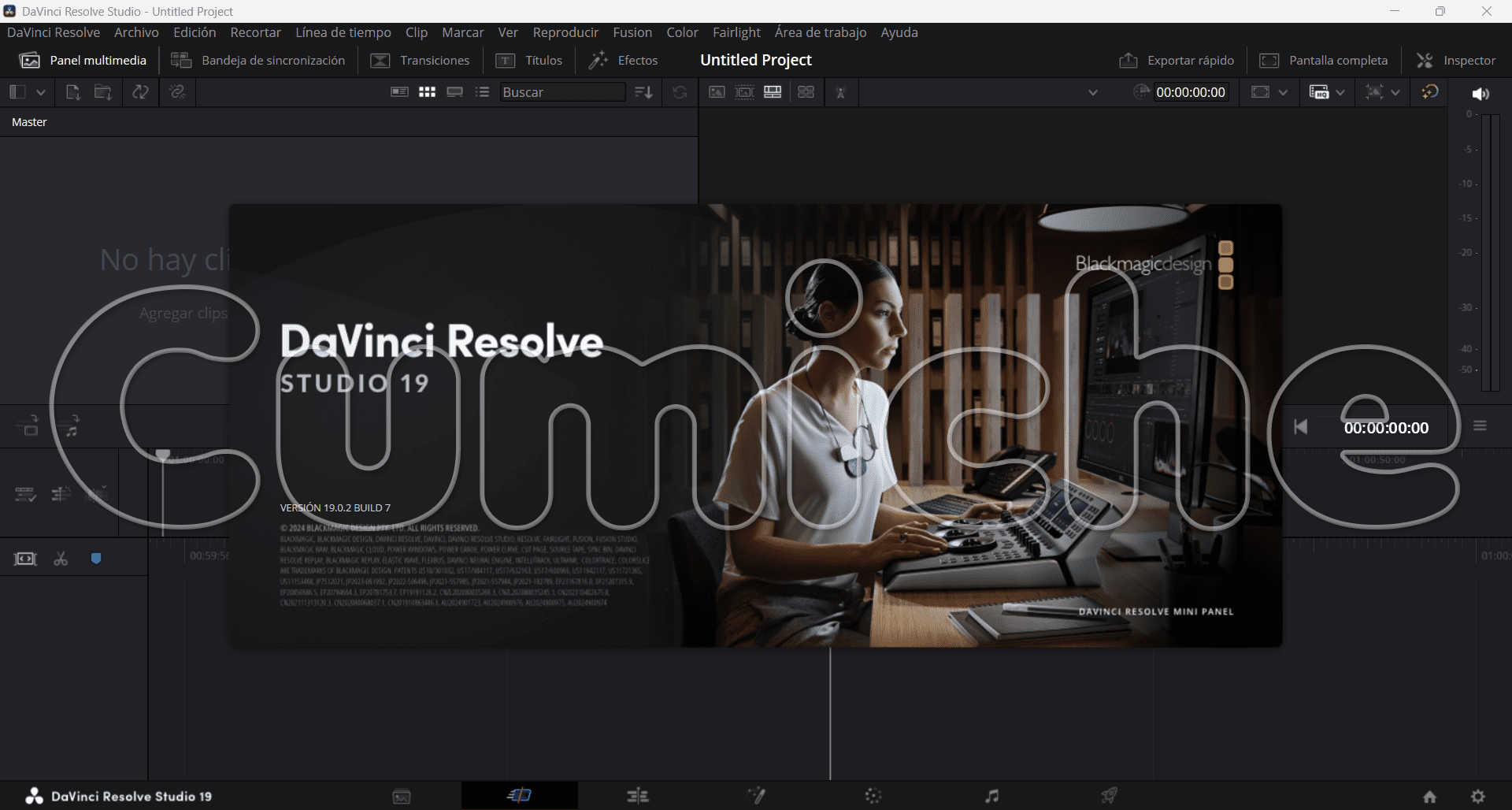Screen dimensions: 1512x810
Task: Toggle bypass color grades and effects
Action: 1430,92
